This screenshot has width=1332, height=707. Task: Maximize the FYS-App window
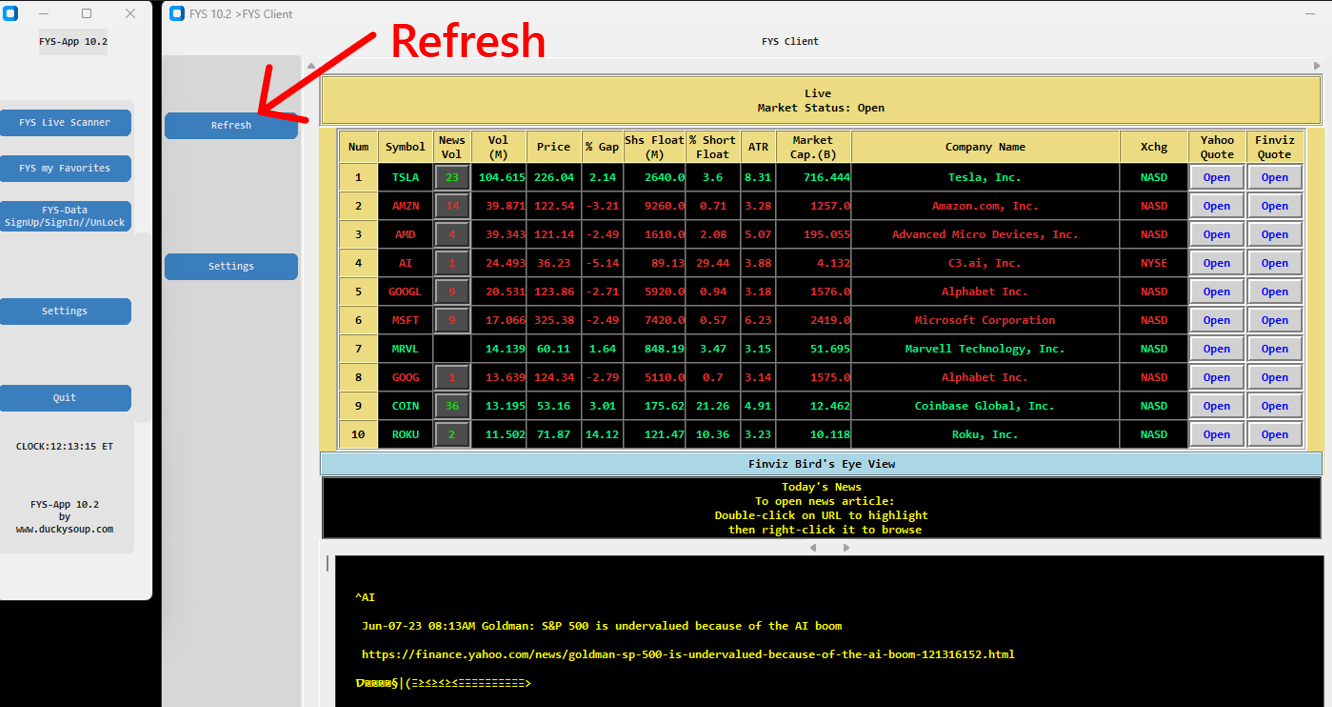(x=86, y=14)
